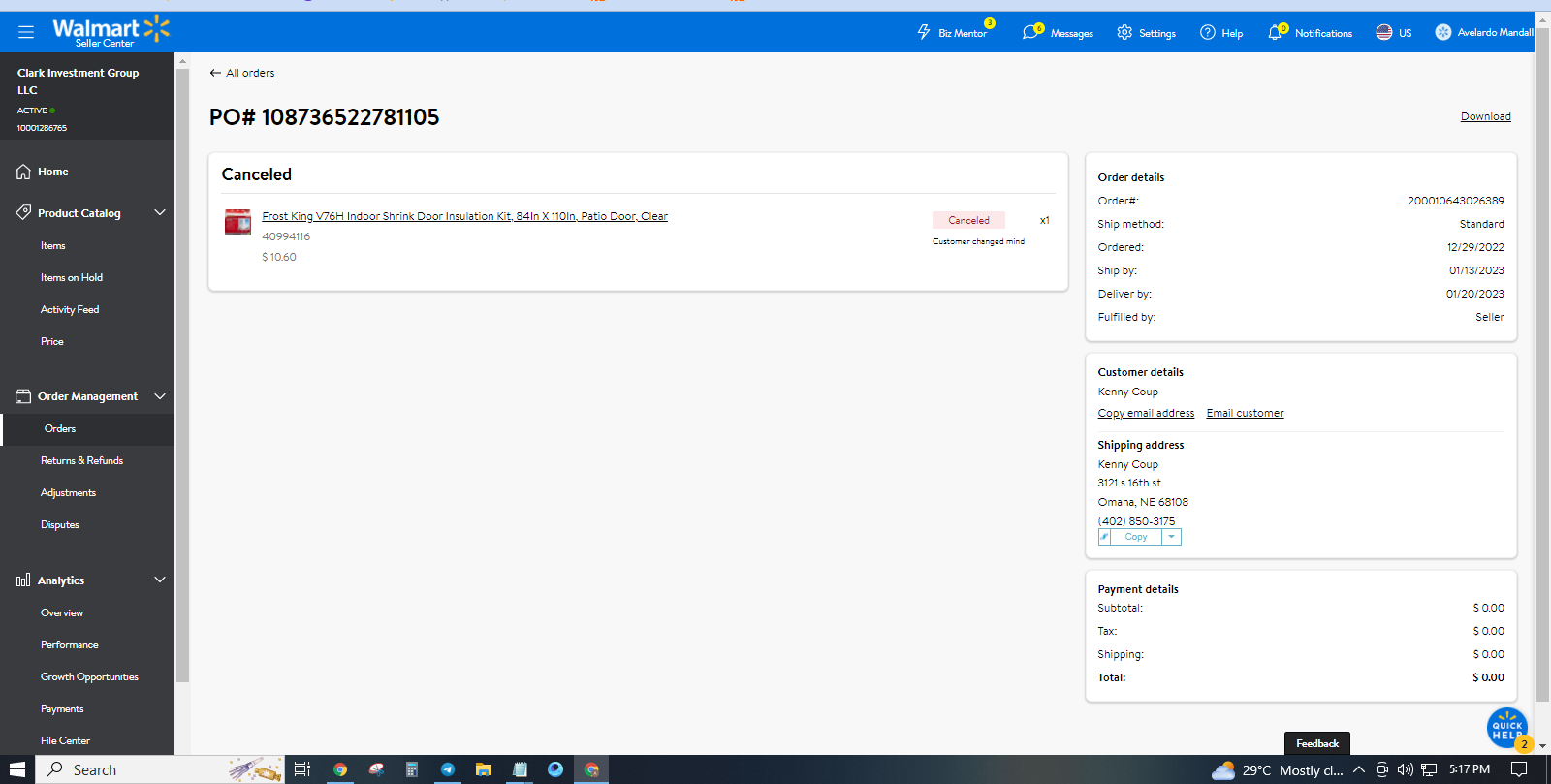Open the Feedback button
This screenshot has width=1551, height=784.
coord(1317,743)
